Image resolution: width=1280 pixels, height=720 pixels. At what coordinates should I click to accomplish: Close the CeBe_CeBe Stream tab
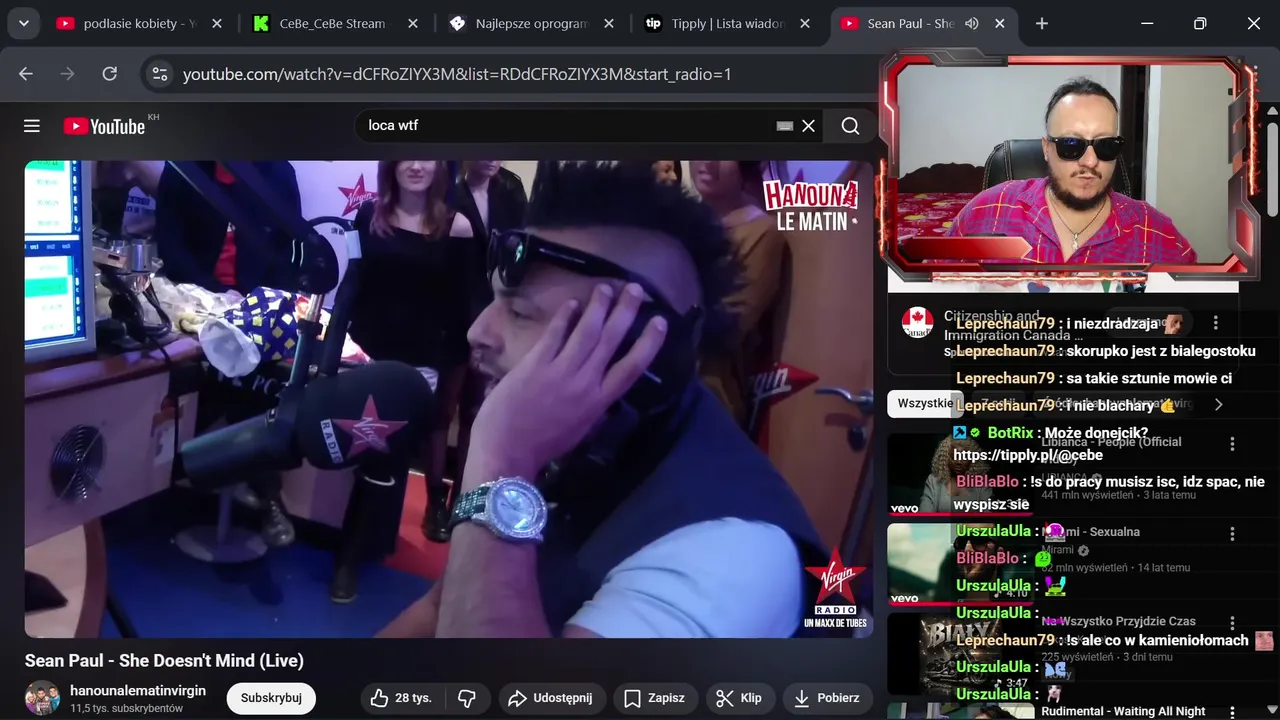[x=413, y=23]
